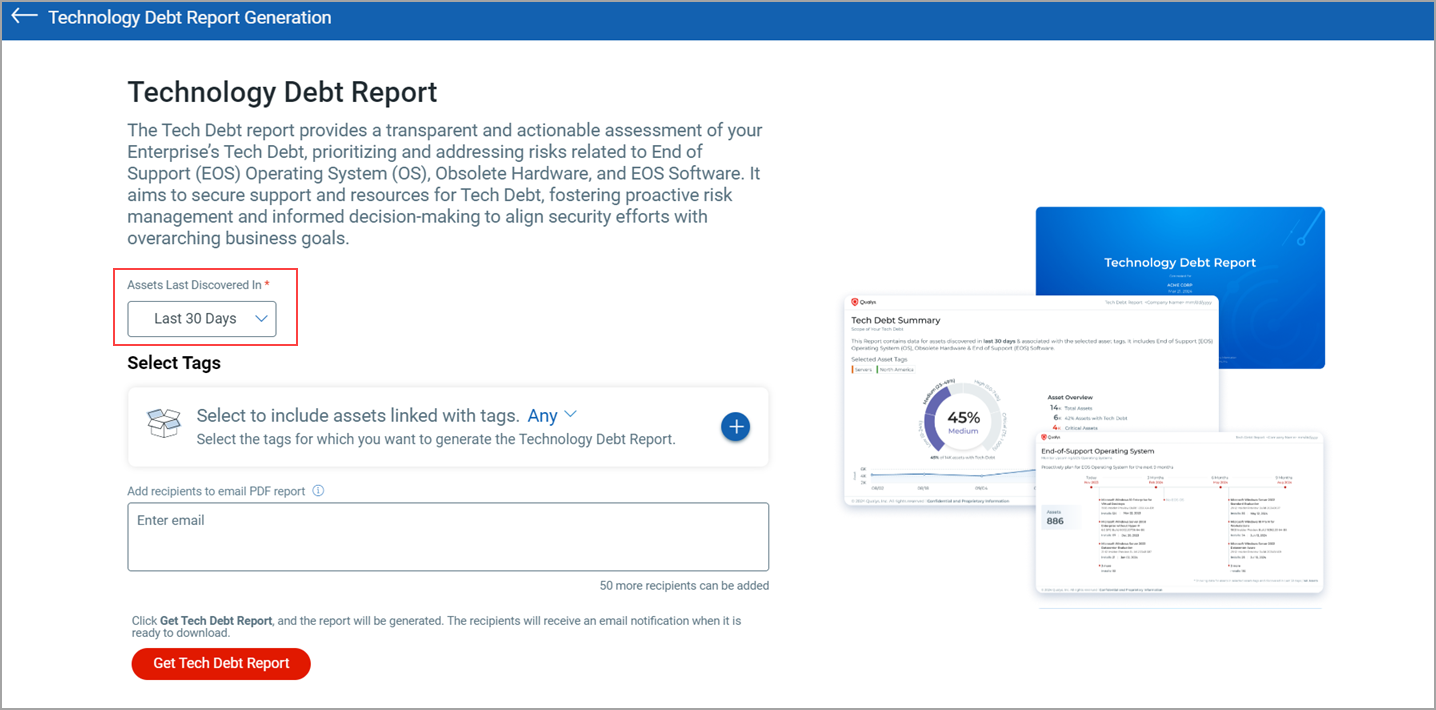
Task: Open the End-of-Support Operating System preview
Action: pyautogui.click(x=1180, y=513)
